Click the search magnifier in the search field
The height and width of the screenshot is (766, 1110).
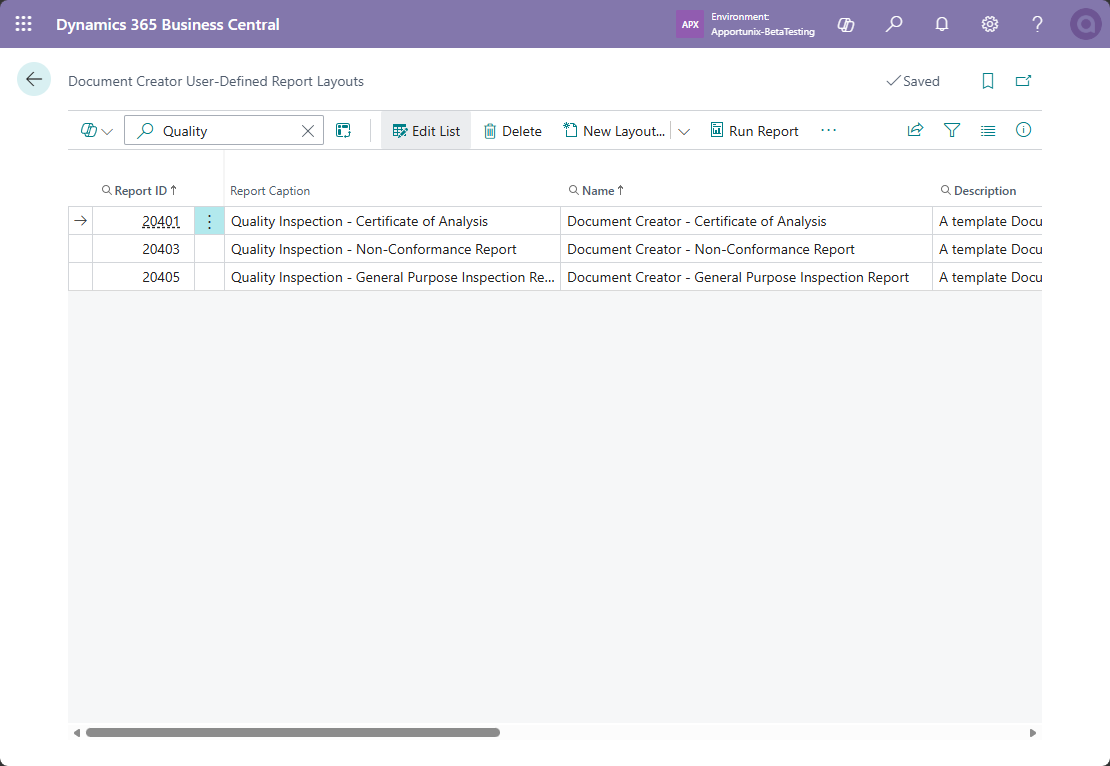tap(145, 130)
